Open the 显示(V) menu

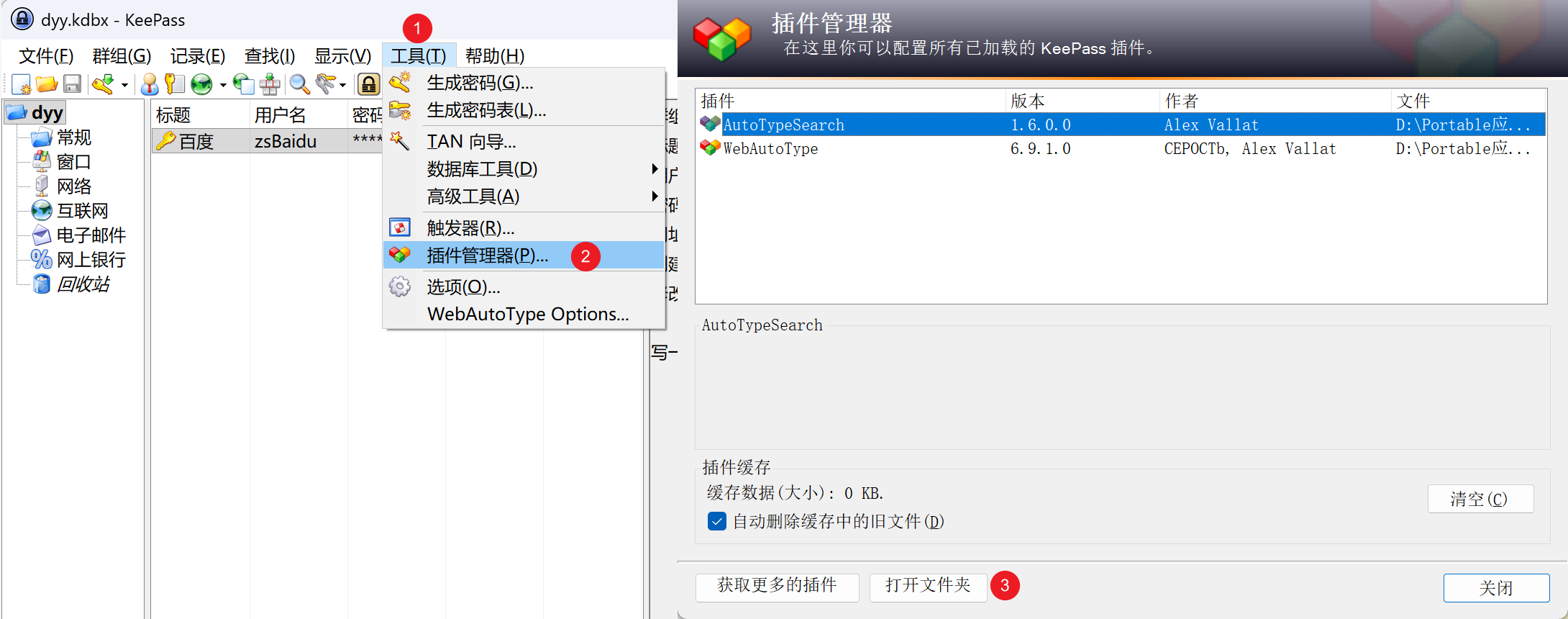[342, 55]
